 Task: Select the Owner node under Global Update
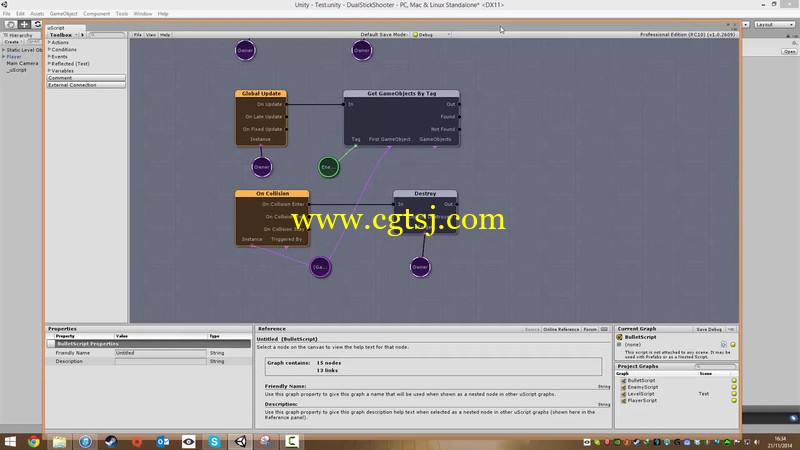tap(262, 167)
